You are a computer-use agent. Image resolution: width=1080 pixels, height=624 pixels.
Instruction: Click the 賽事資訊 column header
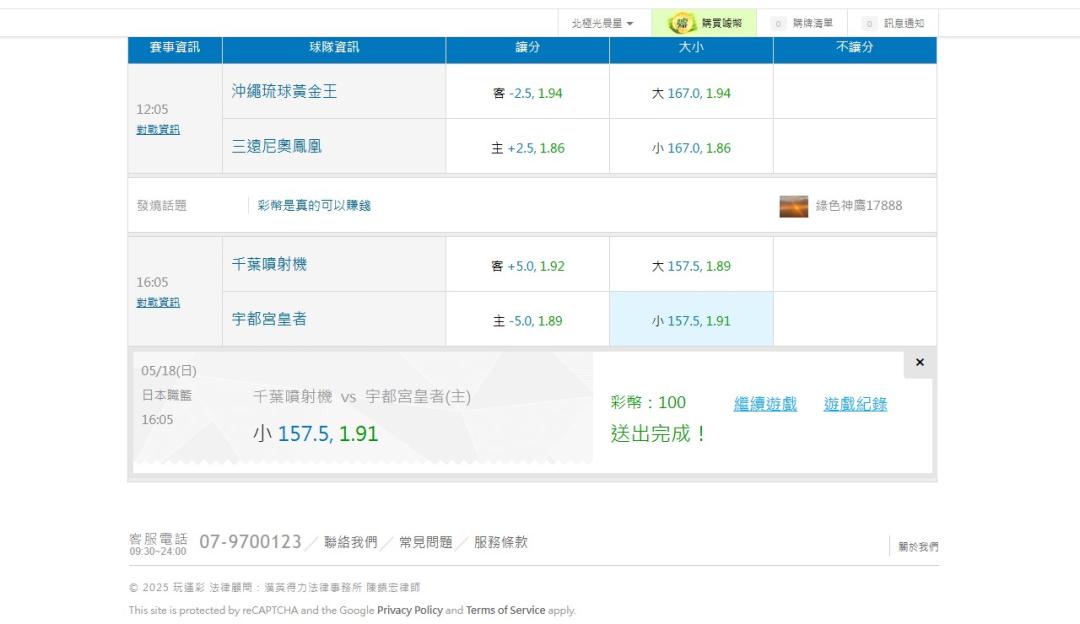click(x=175, y=48)
